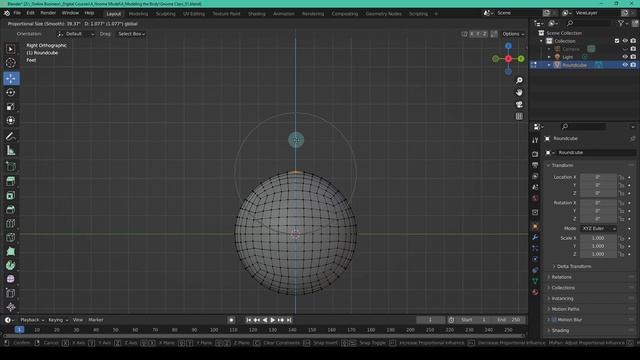The image size is (640, 360).
Task: Toggle lock on Location X
Action: click(621, 177)
